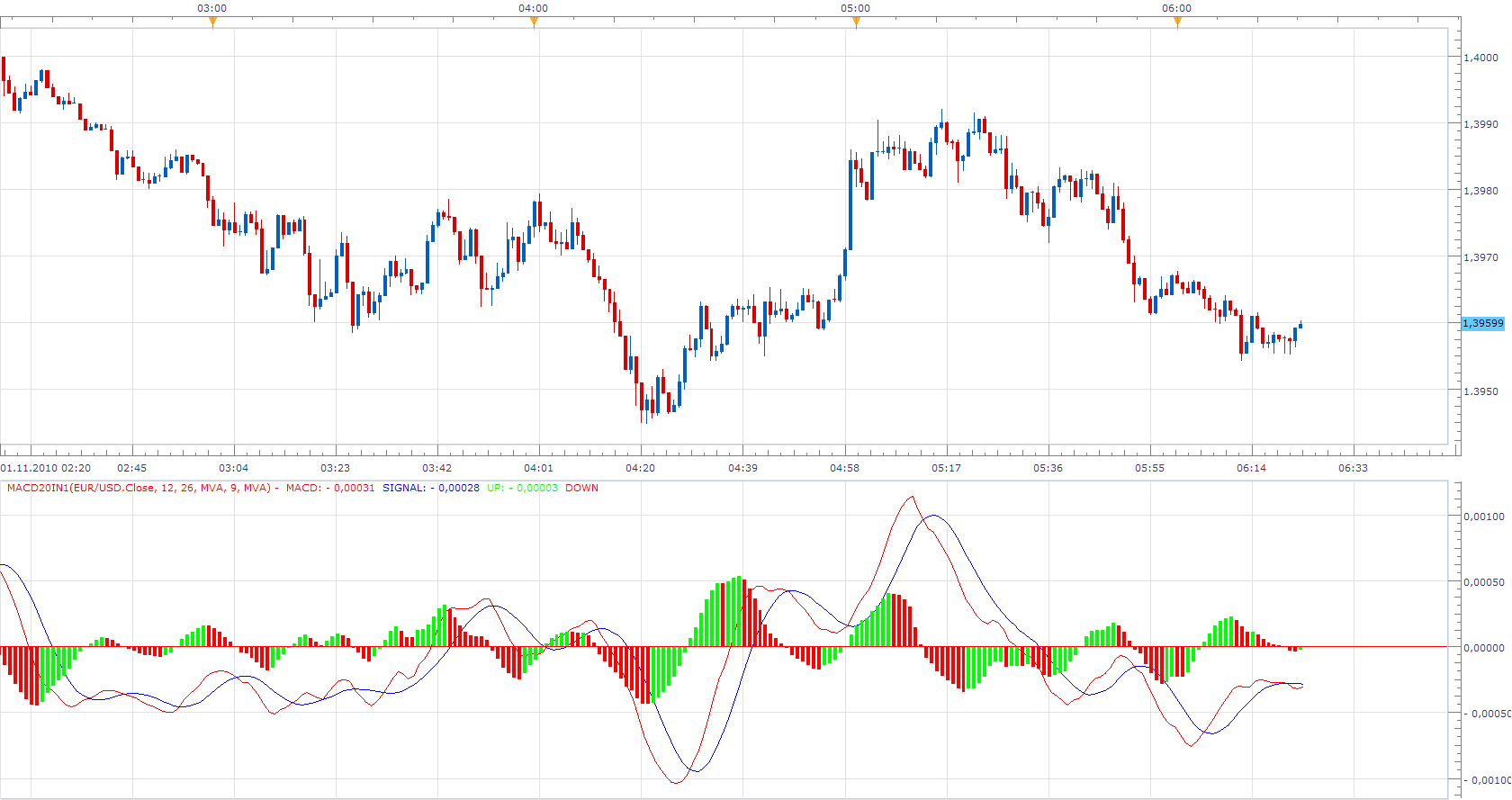Click the orange marker below 05:00
Screen dimensions: 1512x800
(856, 22)
